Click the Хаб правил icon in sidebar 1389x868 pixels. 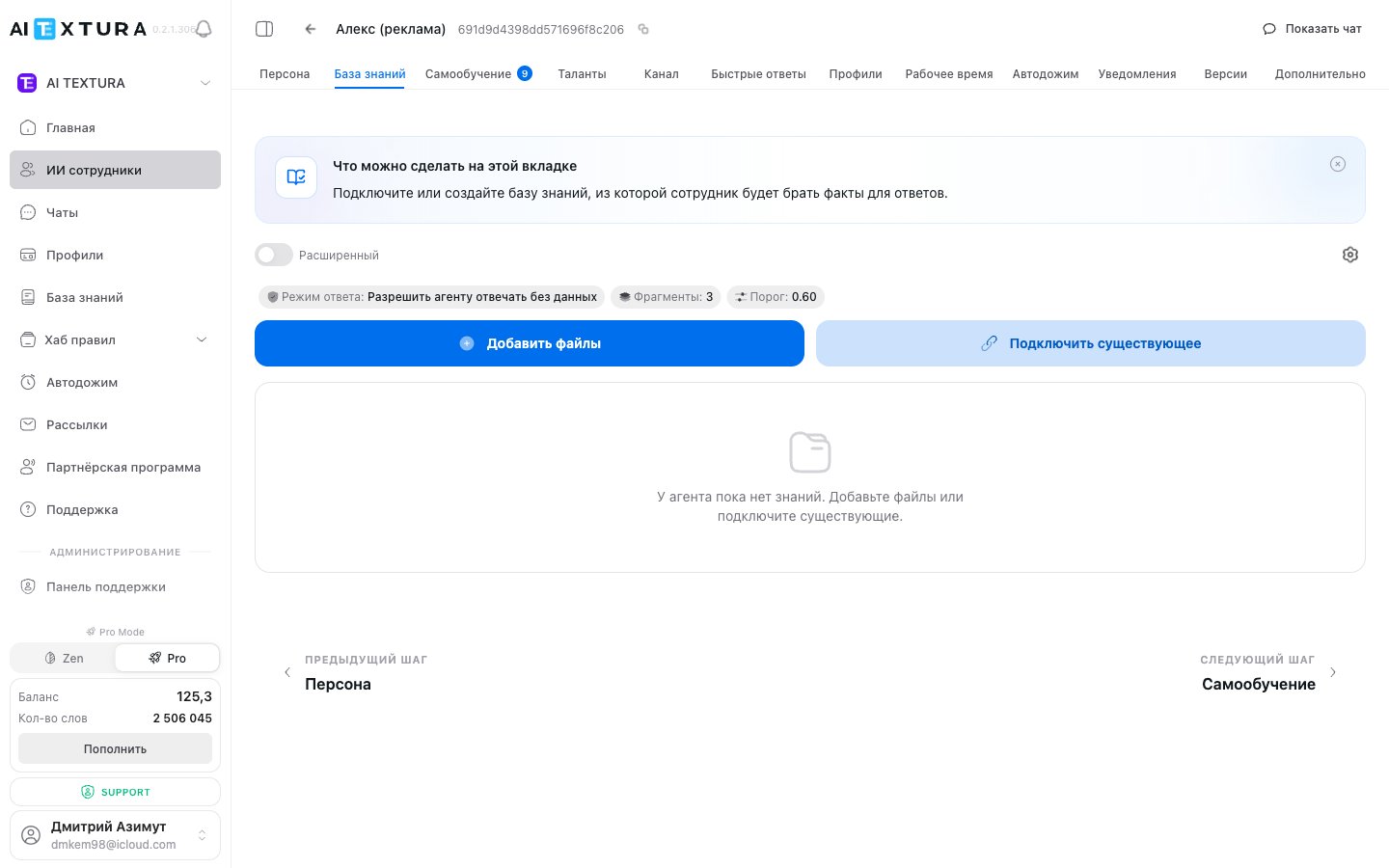28,339
